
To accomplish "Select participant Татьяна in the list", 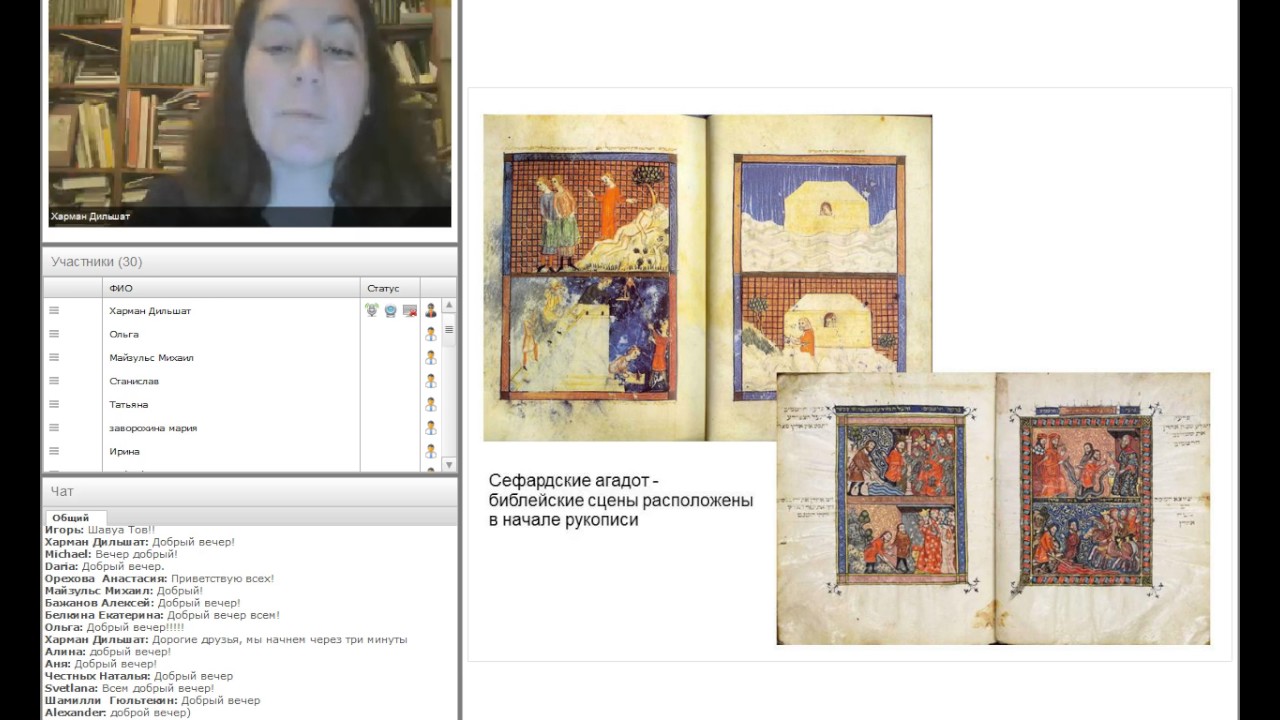I will click(129, 405).
